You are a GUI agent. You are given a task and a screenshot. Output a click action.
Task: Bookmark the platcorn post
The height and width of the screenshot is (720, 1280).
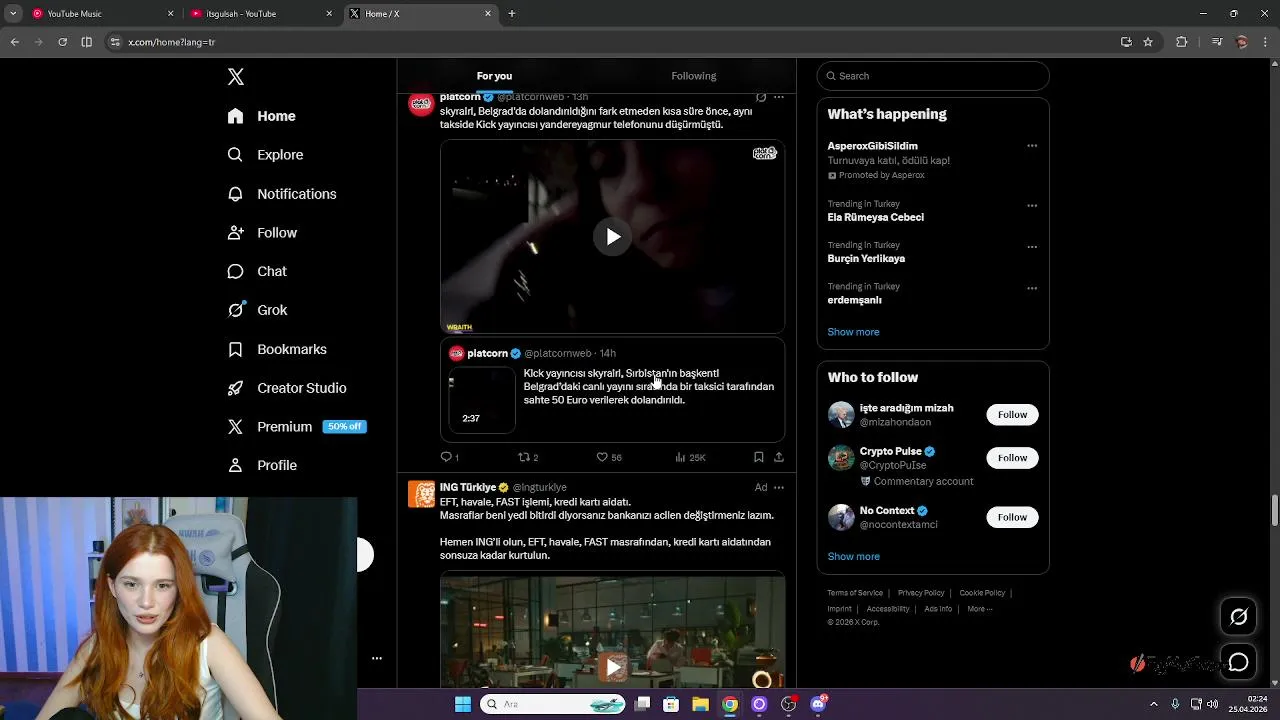coord(758,457)
